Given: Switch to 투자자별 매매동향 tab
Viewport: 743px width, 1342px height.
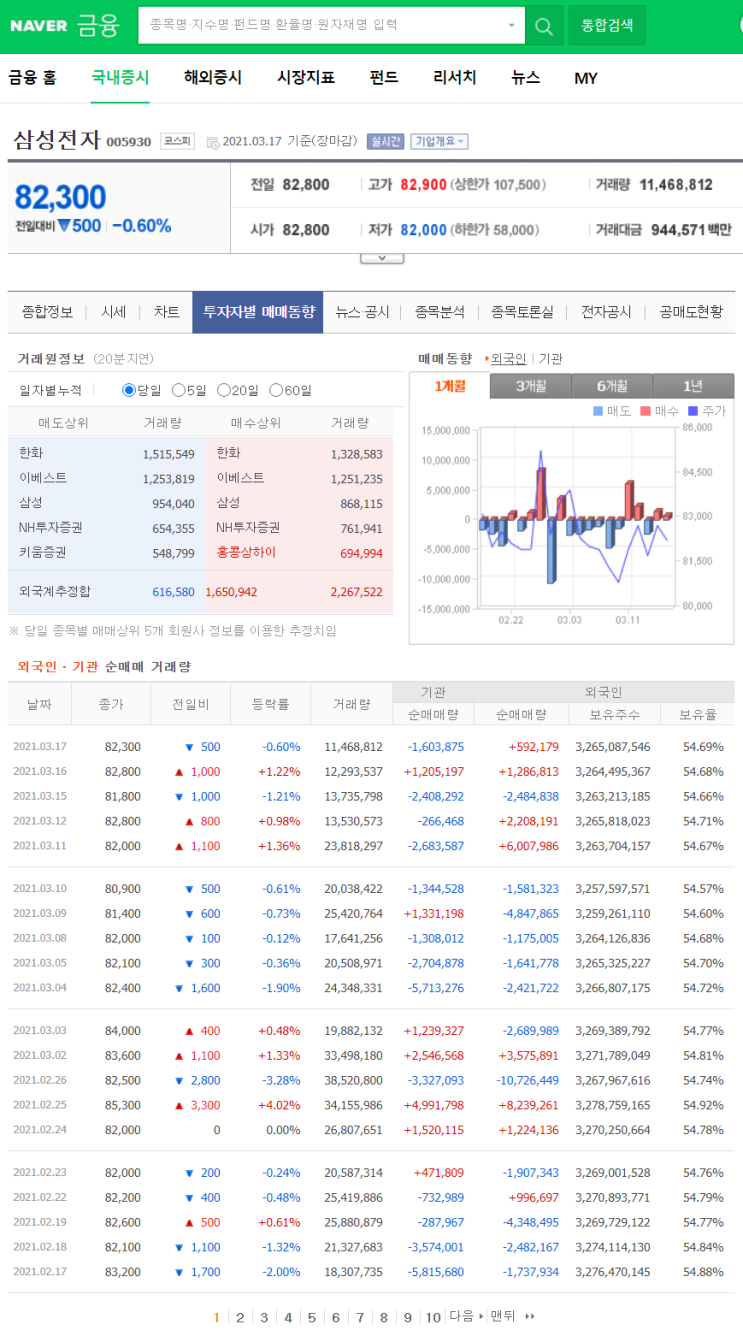Looking at the screenshot, I should tap(258, 312).
